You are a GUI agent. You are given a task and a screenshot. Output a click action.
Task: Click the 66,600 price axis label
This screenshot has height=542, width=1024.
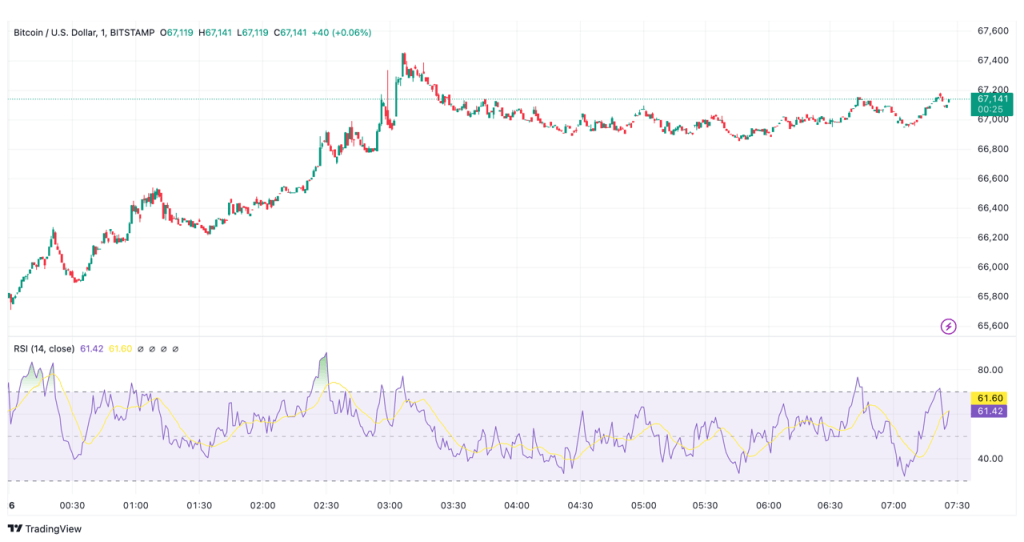click(x=993, y=178)
